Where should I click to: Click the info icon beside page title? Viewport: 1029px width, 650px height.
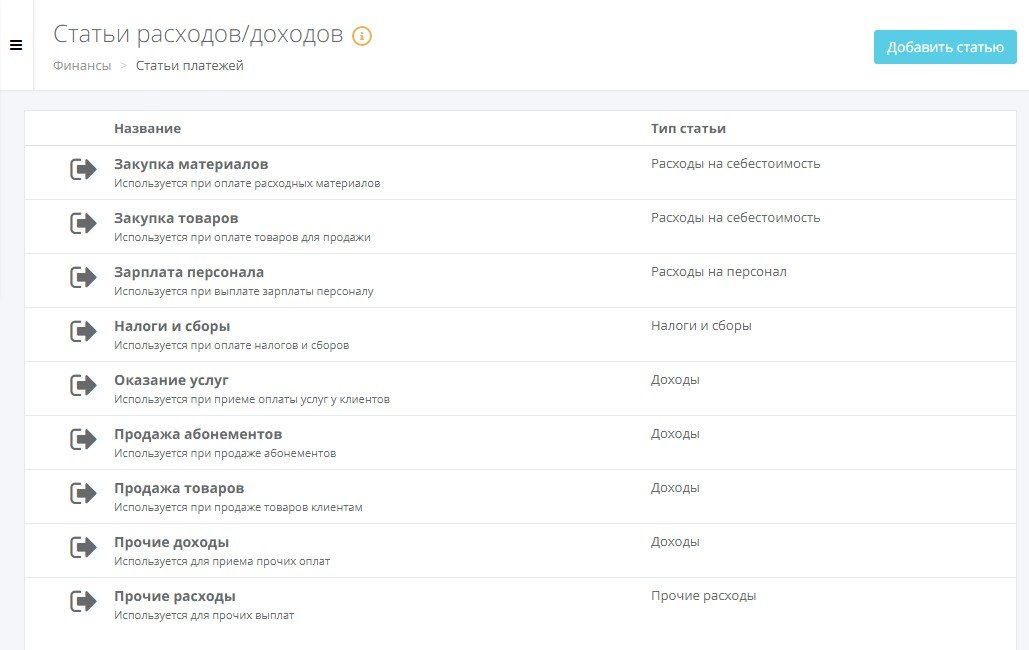point(362,35)
